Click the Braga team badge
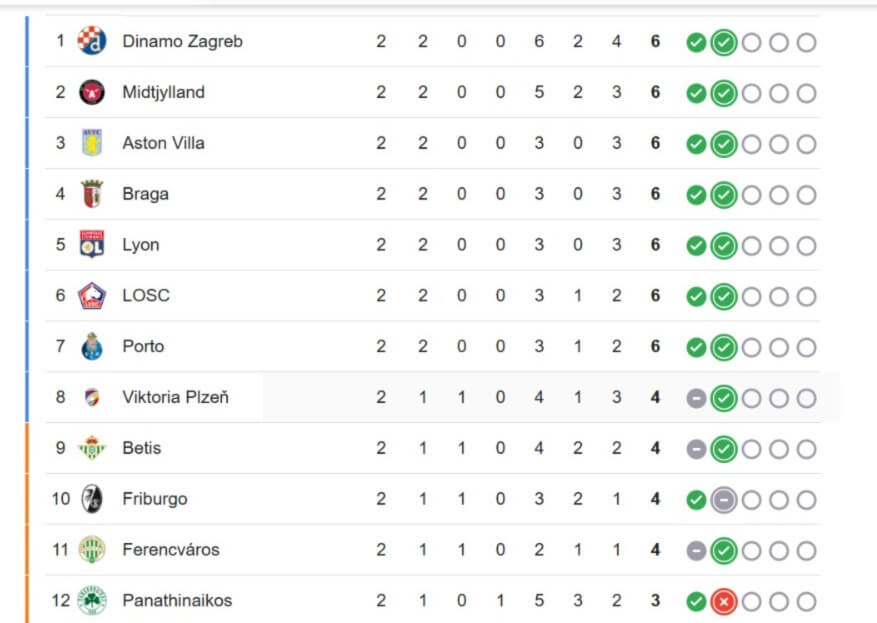 point(92,194)
